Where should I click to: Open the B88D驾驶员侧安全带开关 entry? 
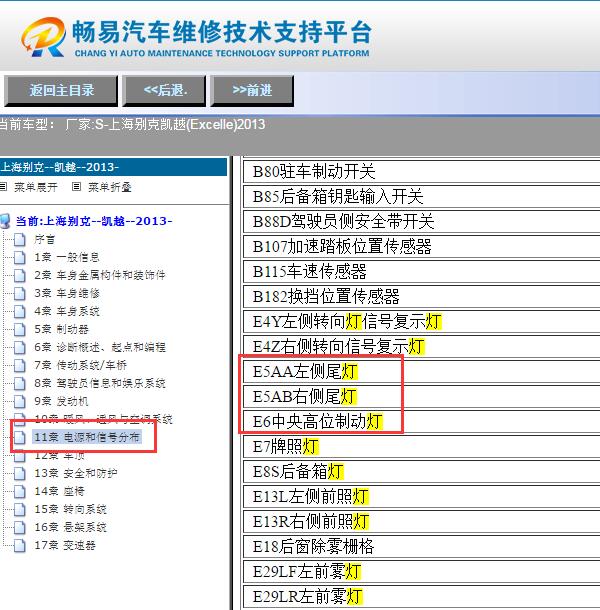coord(421,222)
